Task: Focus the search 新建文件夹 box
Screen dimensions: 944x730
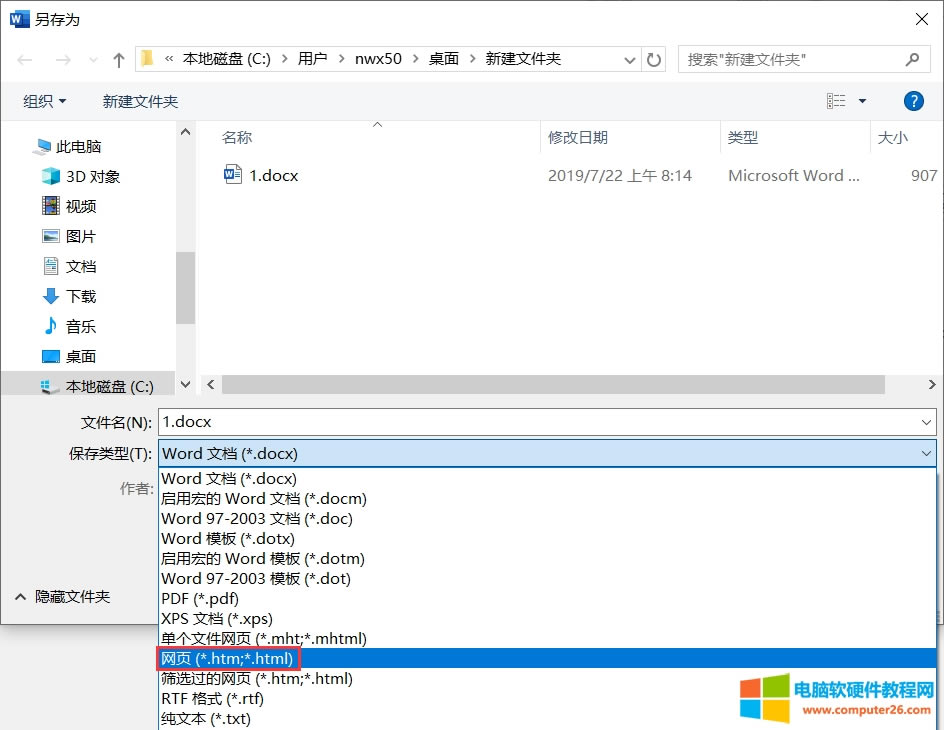Action: pyautogui.click(x=804, y=60)
